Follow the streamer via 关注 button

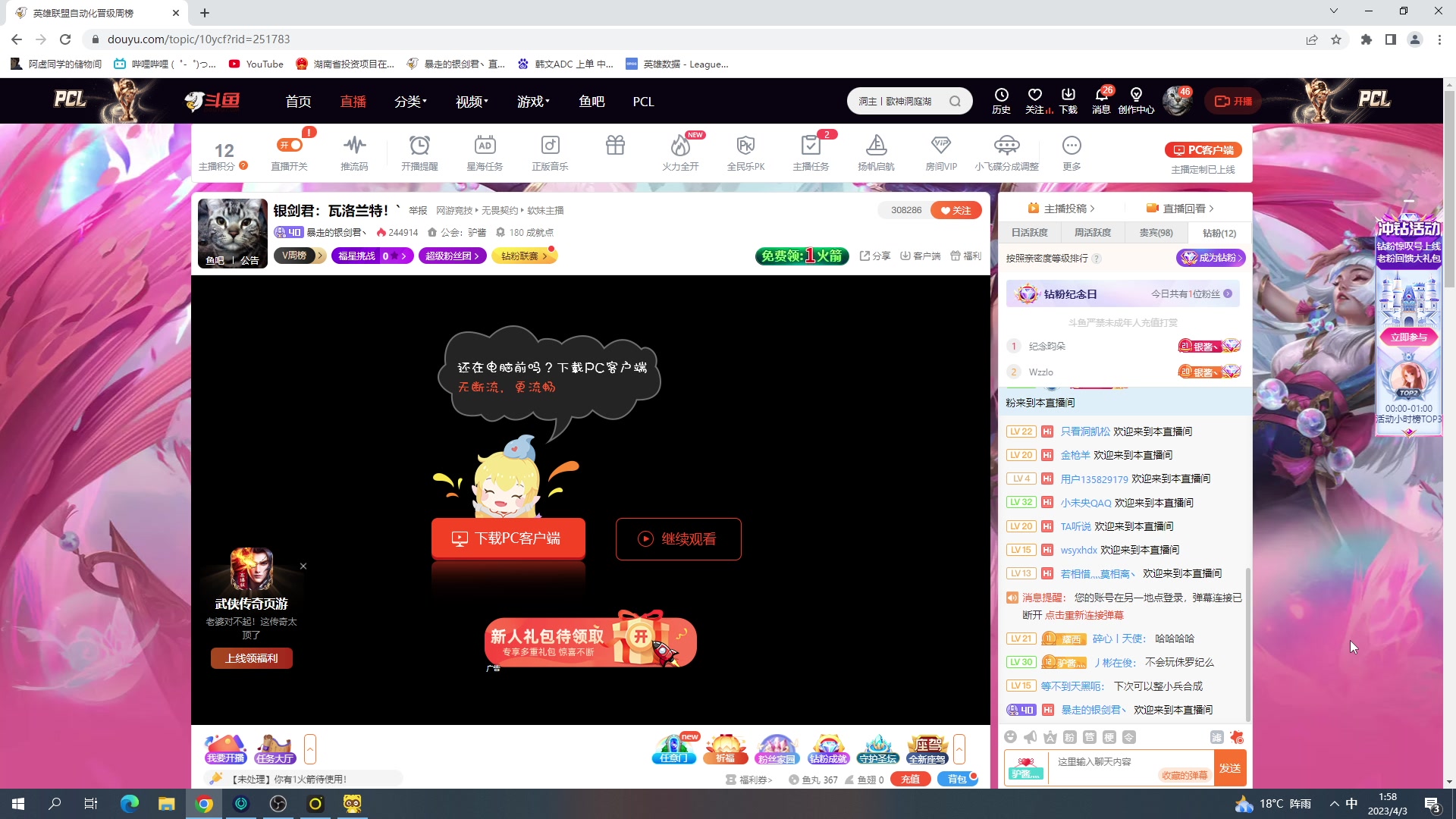955,210
